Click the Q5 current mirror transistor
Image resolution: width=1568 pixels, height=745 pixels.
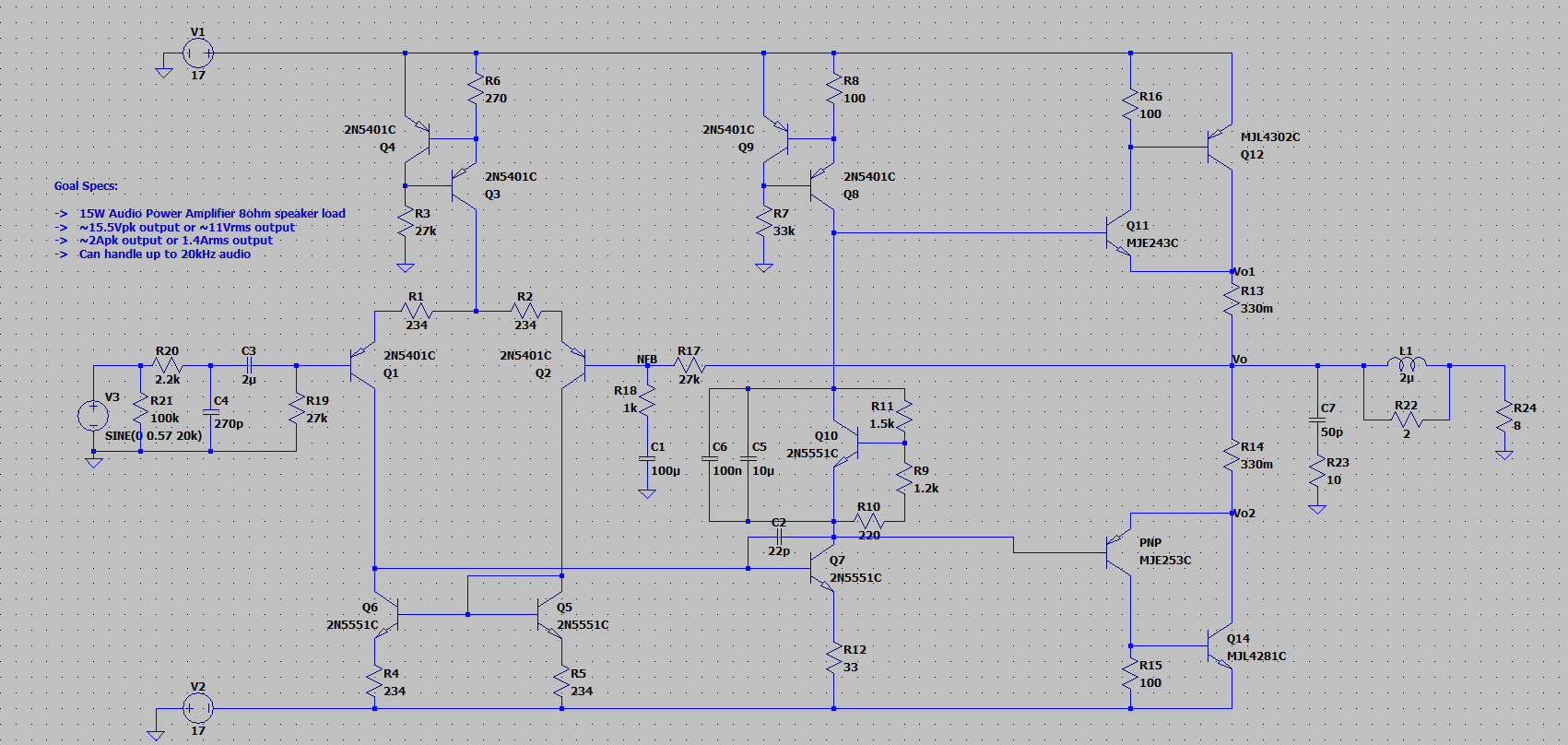(x=550, y=613)
